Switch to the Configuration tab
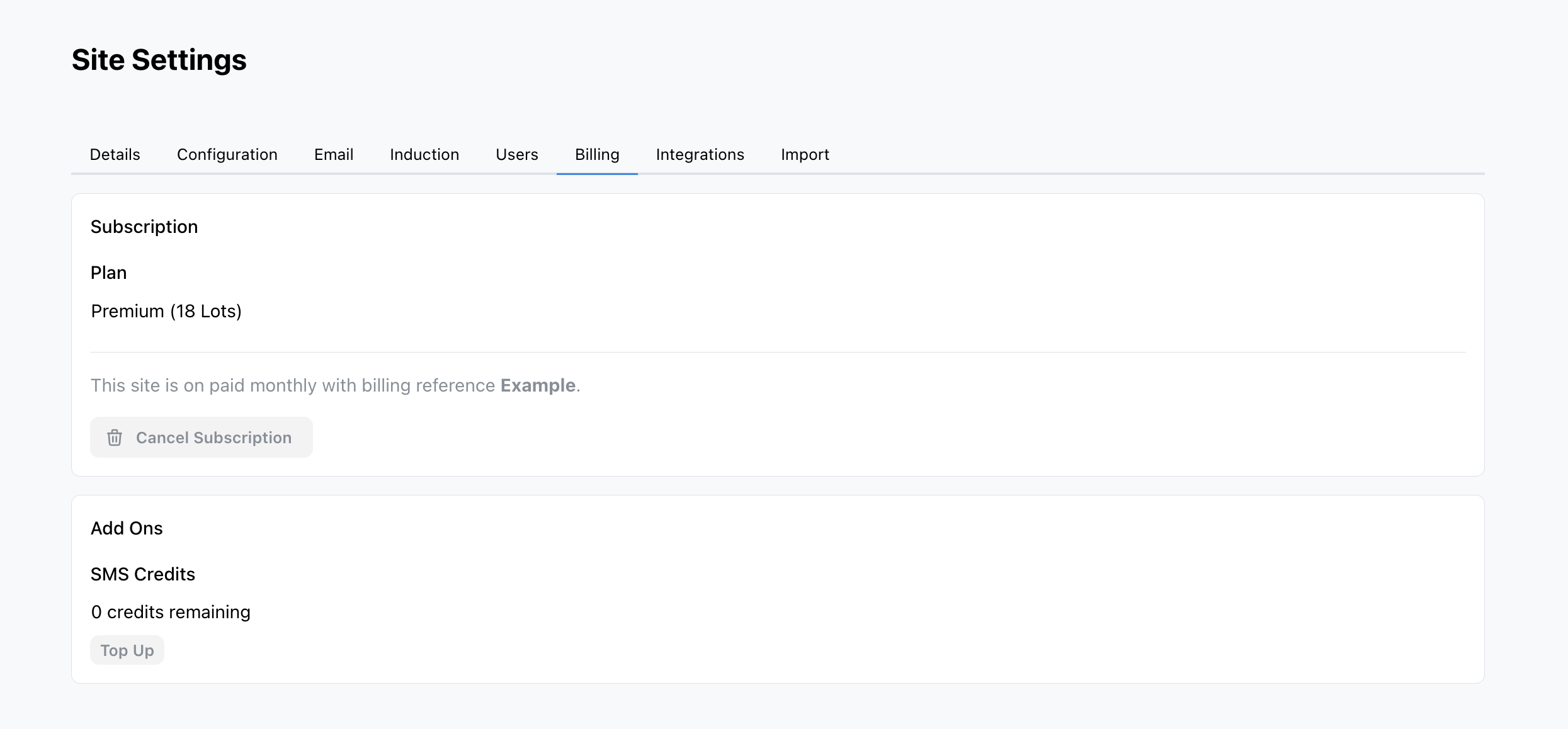This screenshot has width=1568, height=729. point(227,155)
